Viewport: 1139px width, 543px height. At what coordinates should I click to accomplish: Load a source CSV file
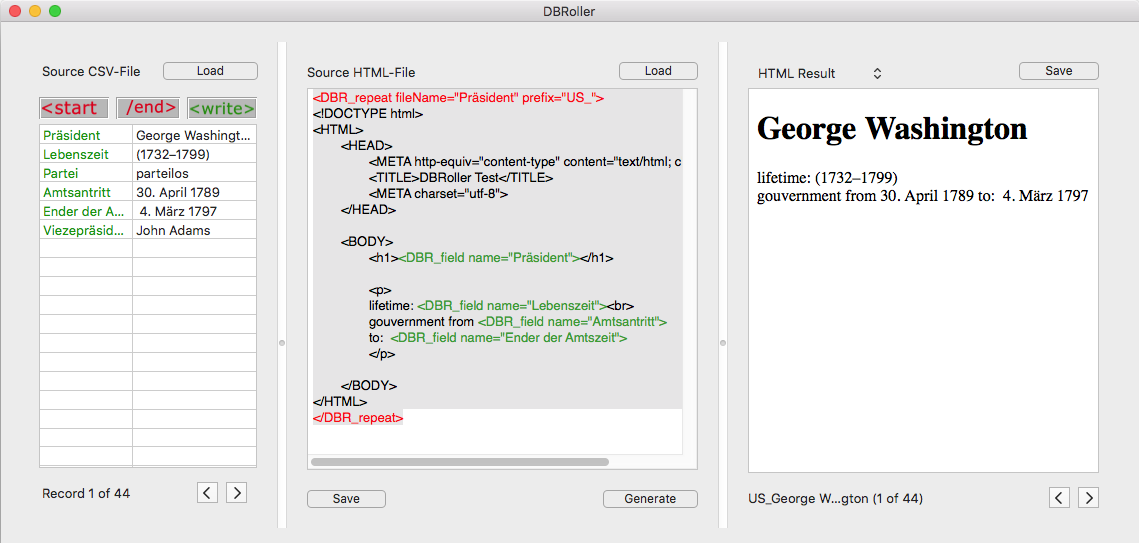click(210, 71)
